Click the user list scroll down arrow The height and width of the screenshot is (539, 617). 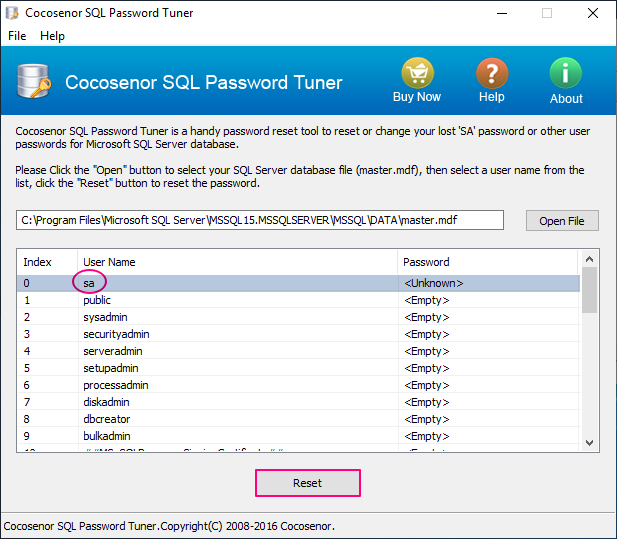click(x=589, y=443)
